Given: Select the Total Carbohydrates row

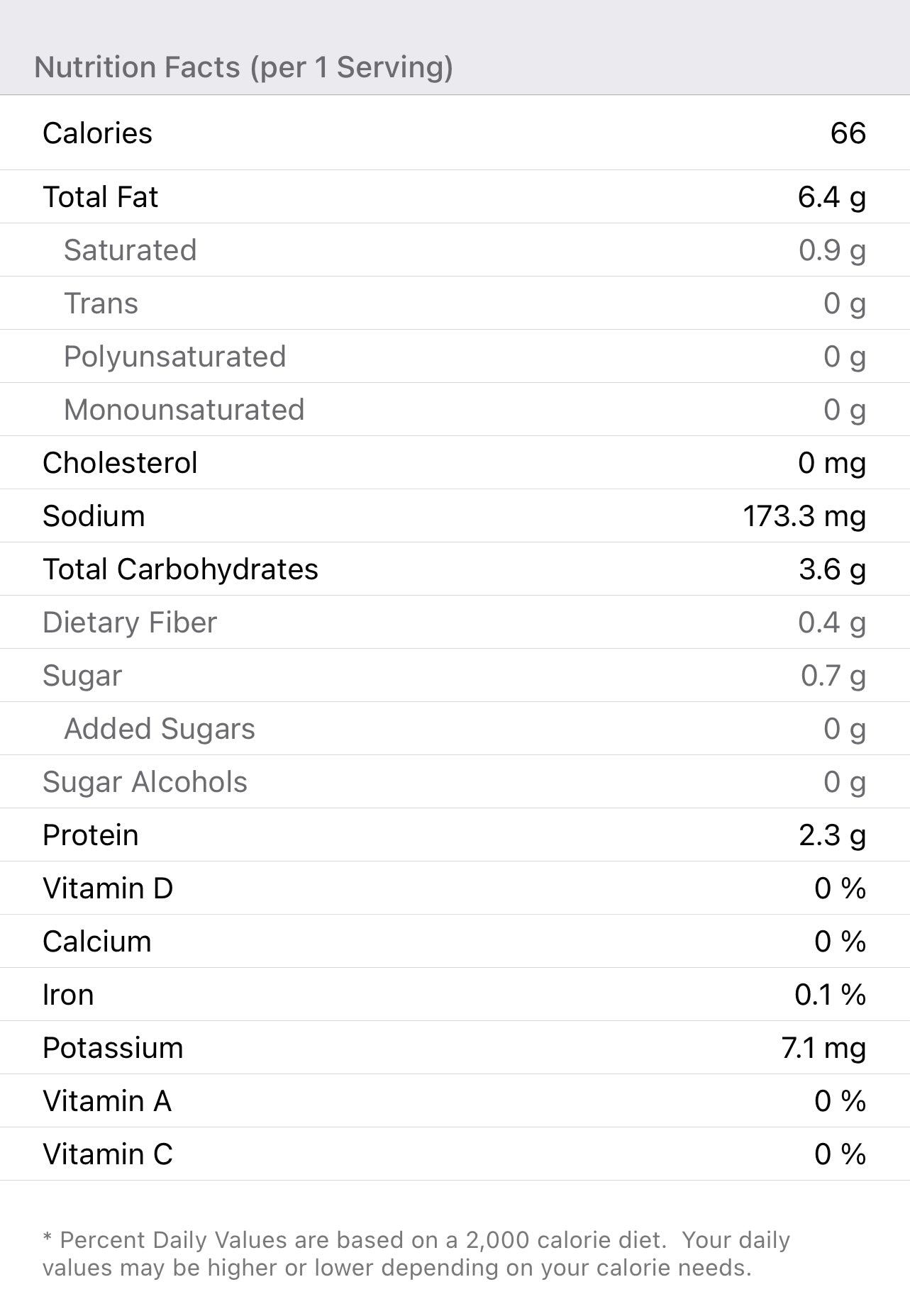Looking at the screenshot, I should point(454,569).
